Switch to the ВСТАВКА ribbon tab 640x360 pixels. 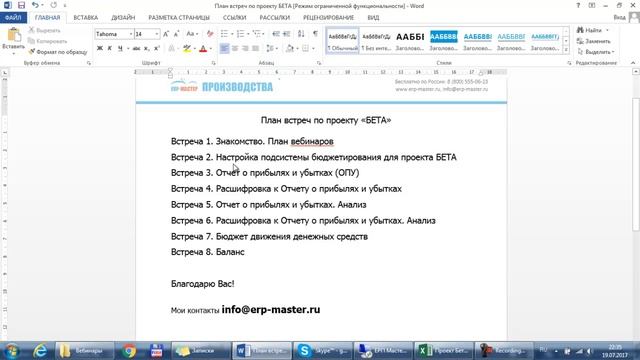click(85, 18)
